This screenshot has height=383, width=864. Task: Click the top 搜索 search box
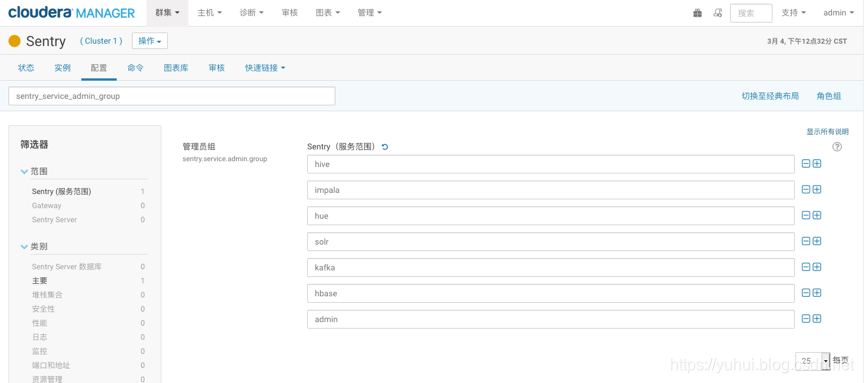751,13
